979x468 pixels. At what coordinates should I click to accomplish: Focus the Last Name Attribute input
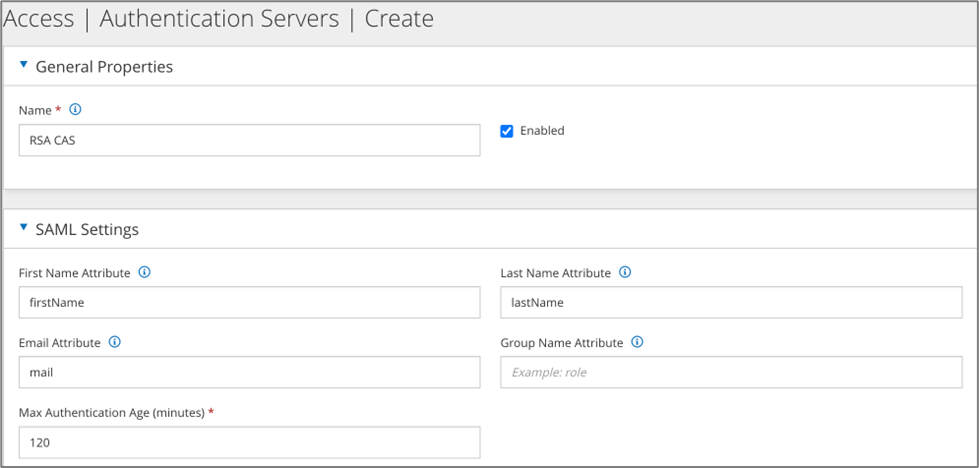coord(731,303)
